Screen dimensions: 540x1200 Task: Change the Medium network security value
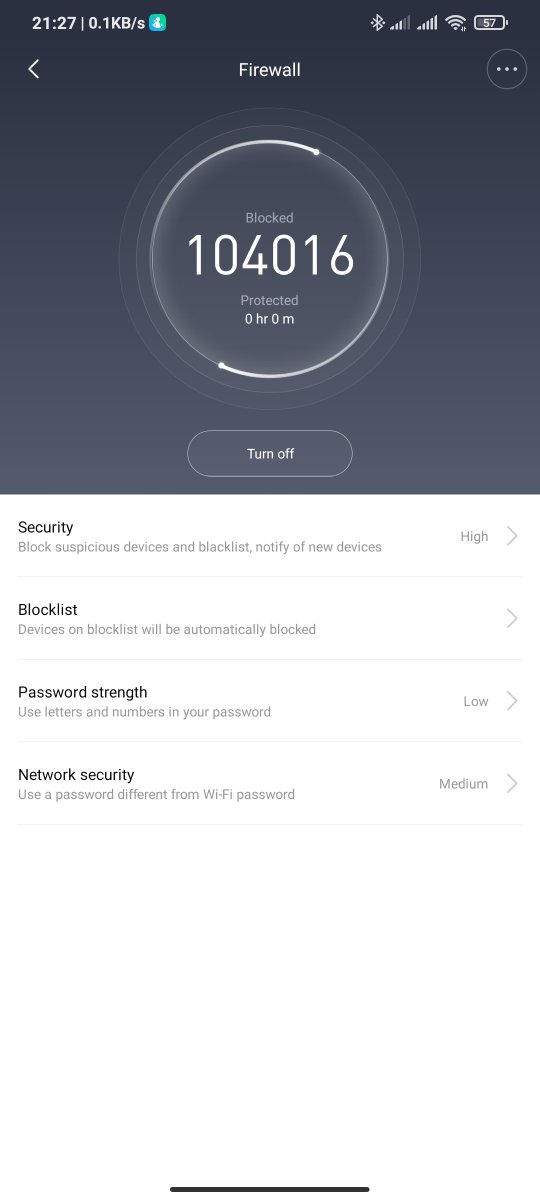[463, 784]
